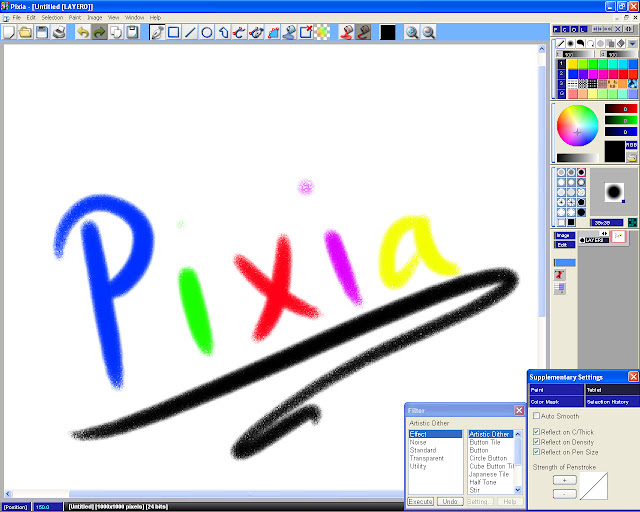The image size is (640, 512).
Task: Redo with the green arrow icon
Action: click(99, 32)
